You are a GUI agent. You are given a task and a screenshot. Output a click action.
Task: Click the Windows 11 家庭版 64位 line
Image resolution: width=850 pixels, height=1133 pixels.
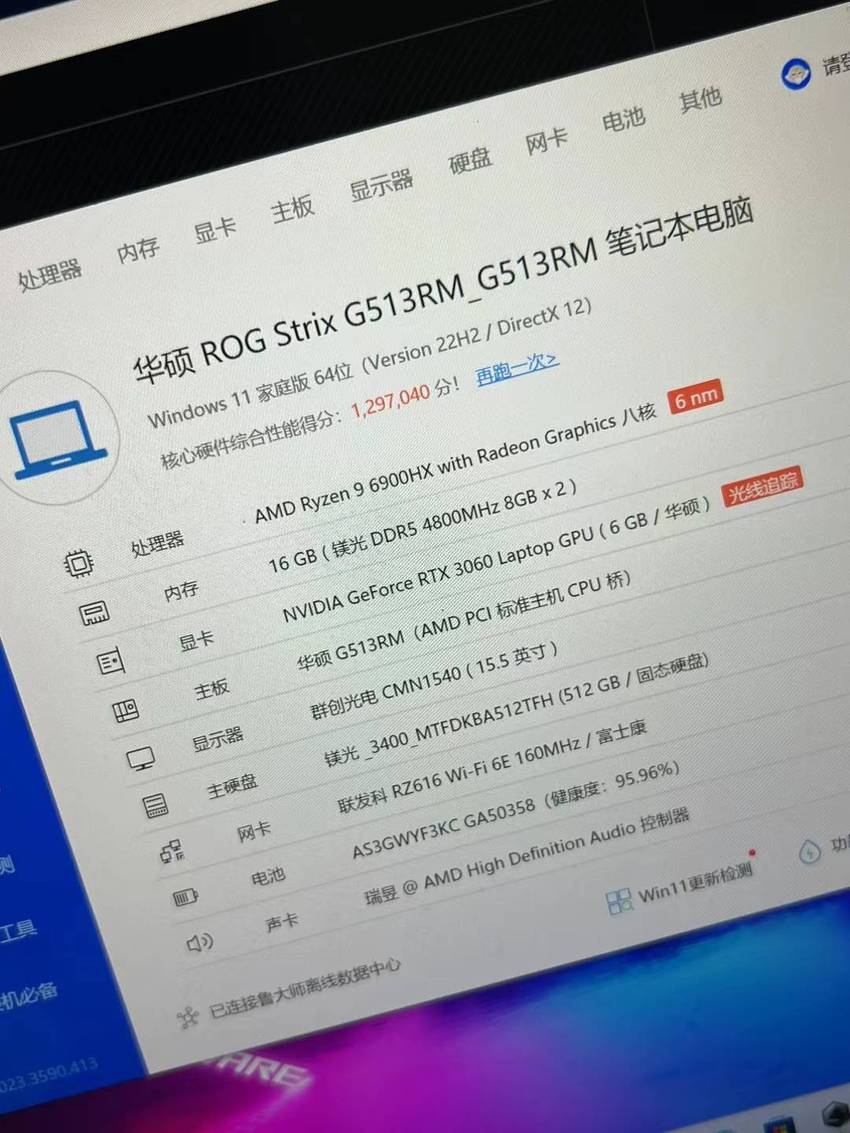tap(369, 361)
